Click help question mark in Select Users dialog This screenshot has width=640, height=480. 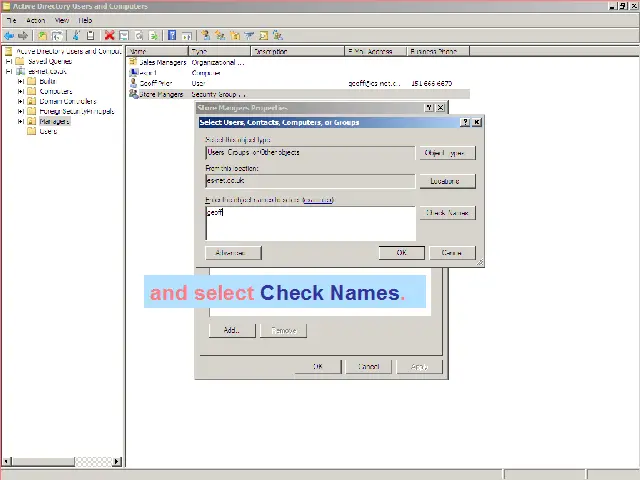tap(464, 122)
